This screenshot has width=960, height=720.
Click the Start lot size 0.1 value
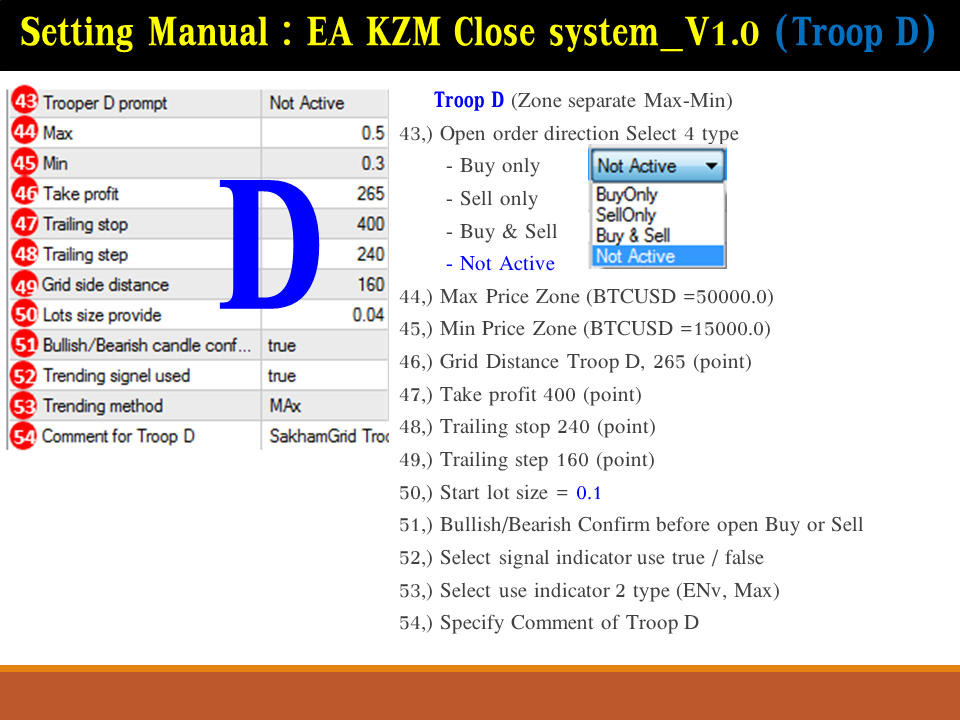pos(589,493)
